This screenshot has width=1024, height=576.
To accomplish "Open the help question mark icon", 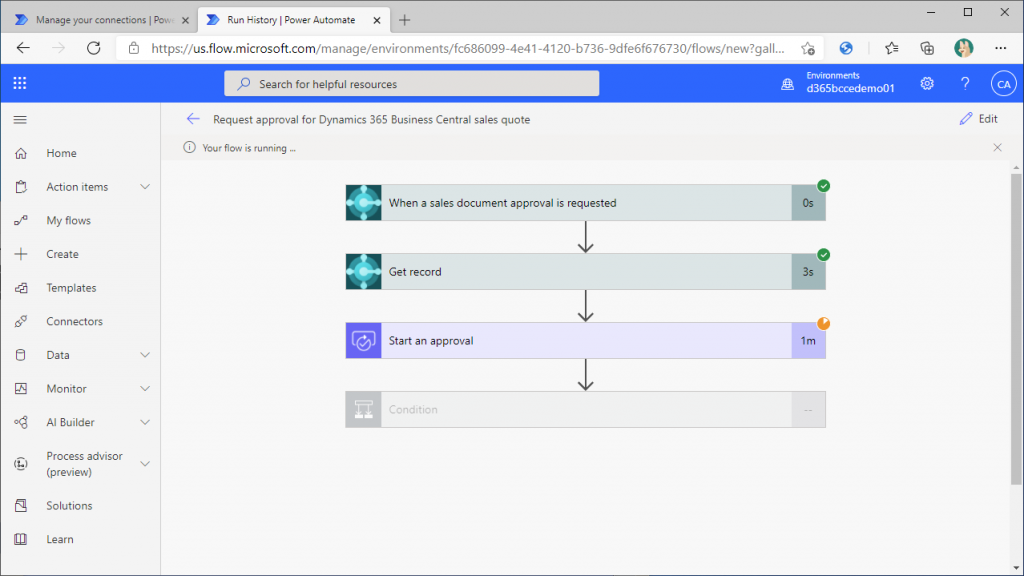I will click(x=965, y=84).
